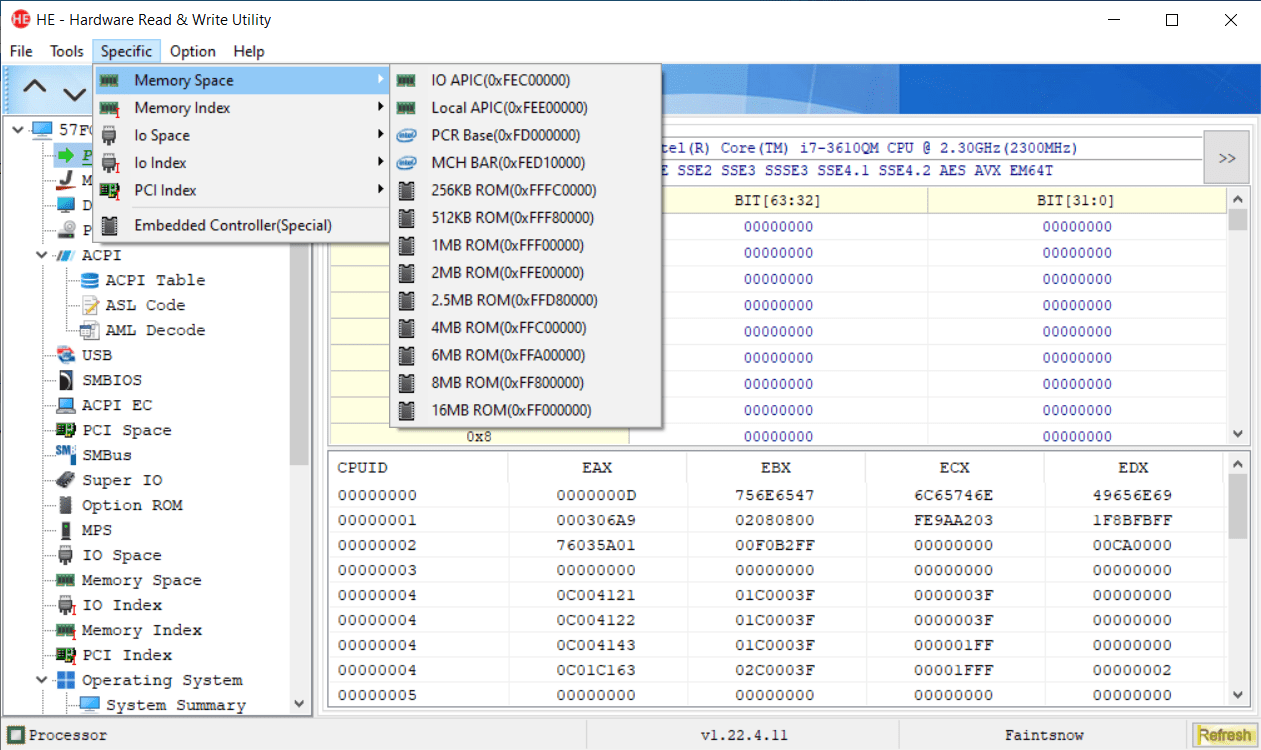
Task: Click EBX value 756E6547
Action: 776,495
